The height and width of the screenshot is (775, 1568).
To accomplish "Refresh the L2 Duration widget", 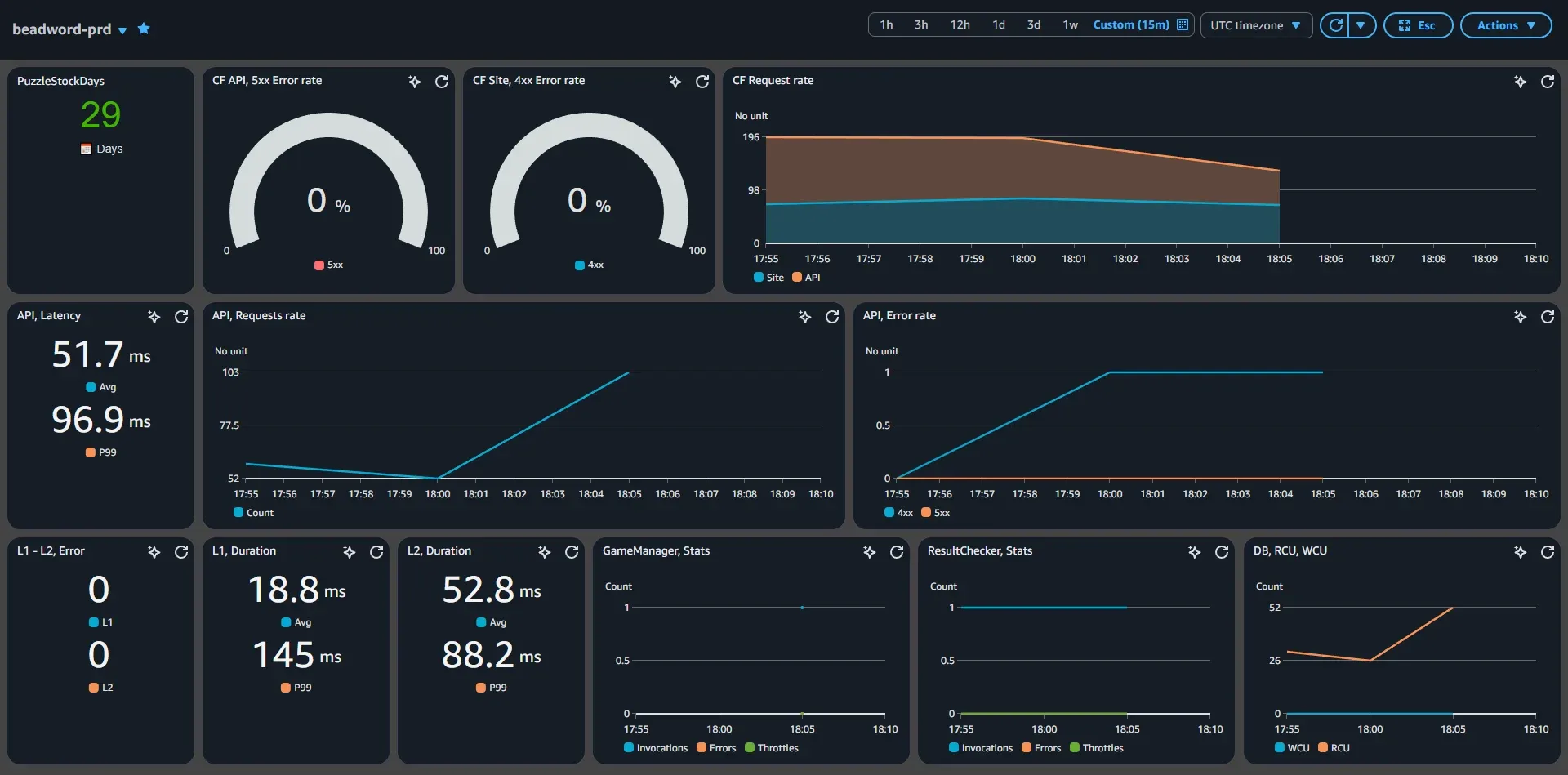I will [572, 552].
